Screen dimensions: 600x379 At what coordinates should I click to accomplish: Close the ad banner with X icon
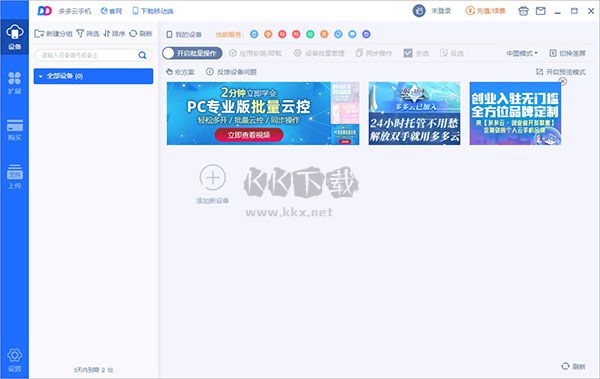coord(562,81)
